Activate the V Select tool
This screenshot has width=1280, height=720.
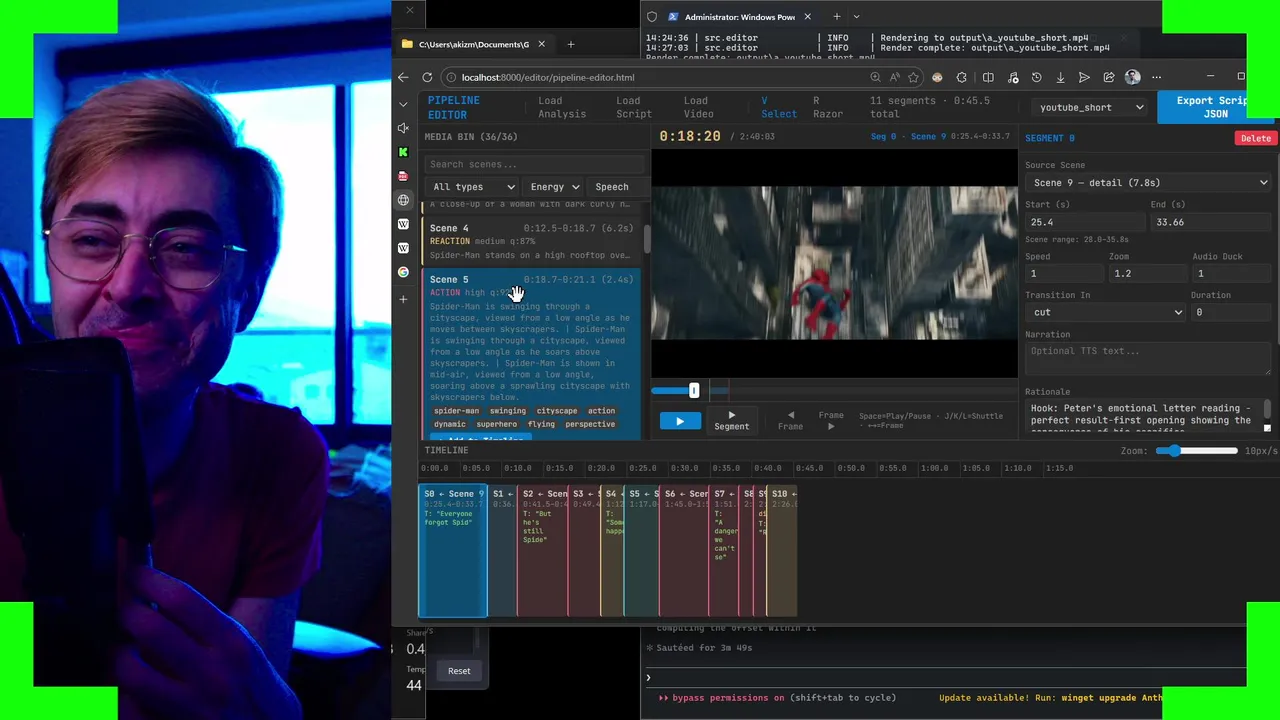click(x=779, y=107)
